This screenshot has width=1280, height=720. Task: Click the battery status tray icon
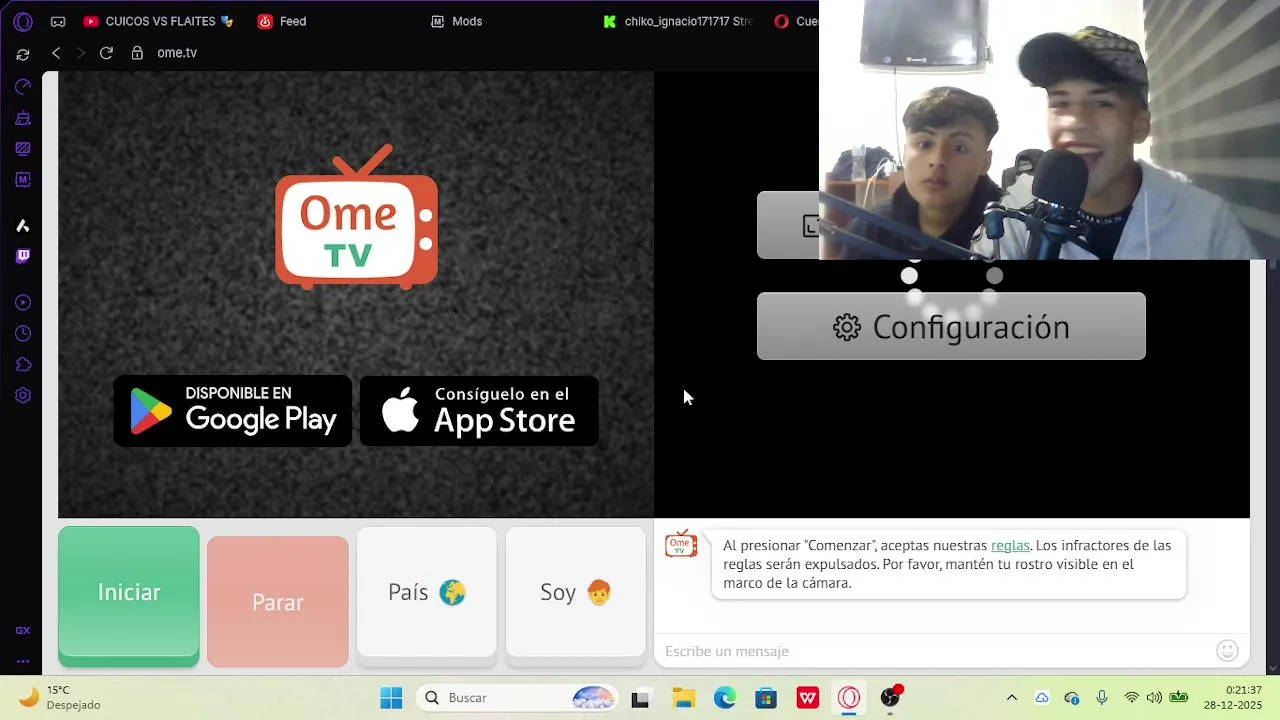(1179, 698)
